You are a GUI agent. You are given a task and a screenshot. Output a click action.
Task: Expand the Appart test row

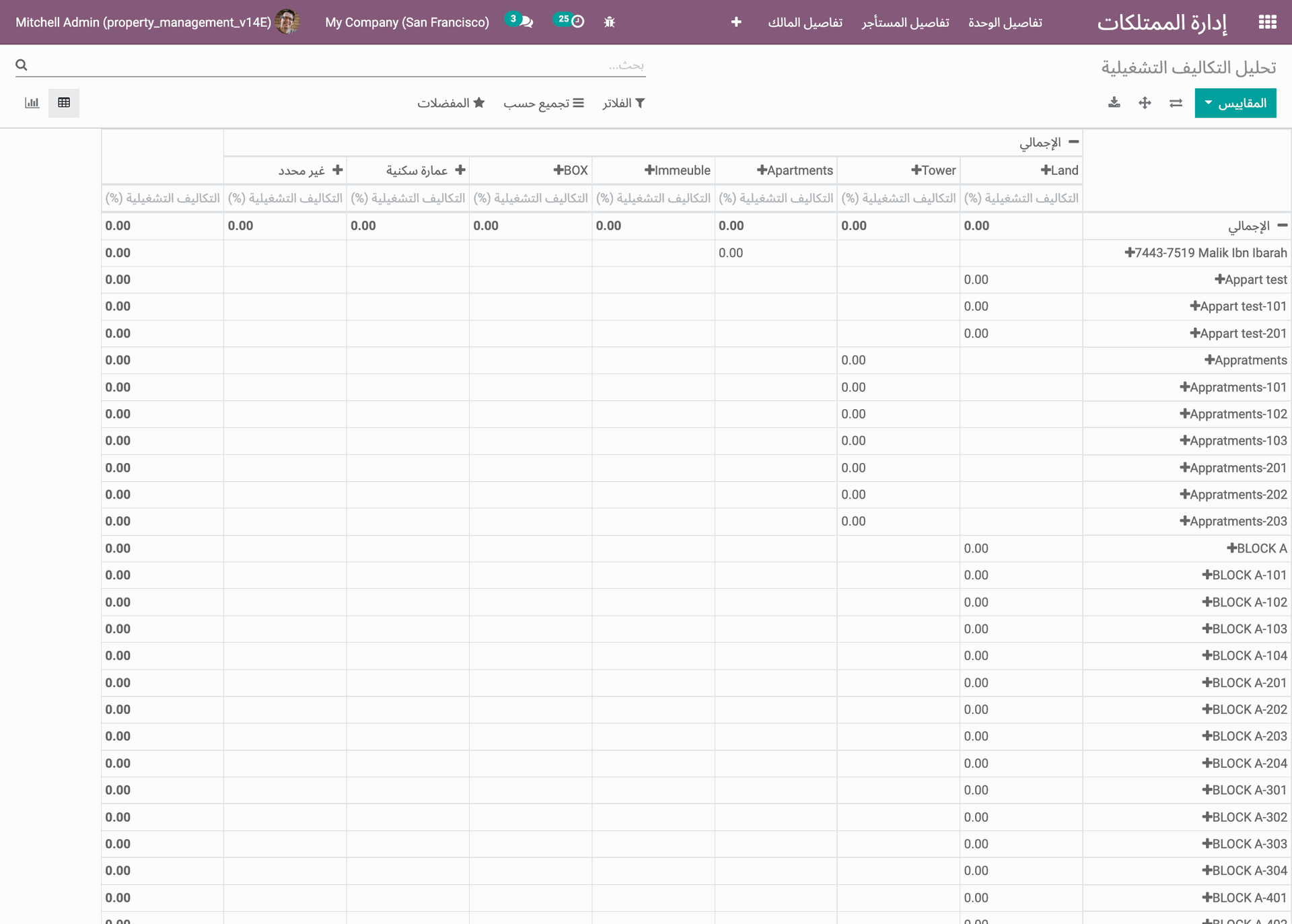click(x=1250, y=279)
